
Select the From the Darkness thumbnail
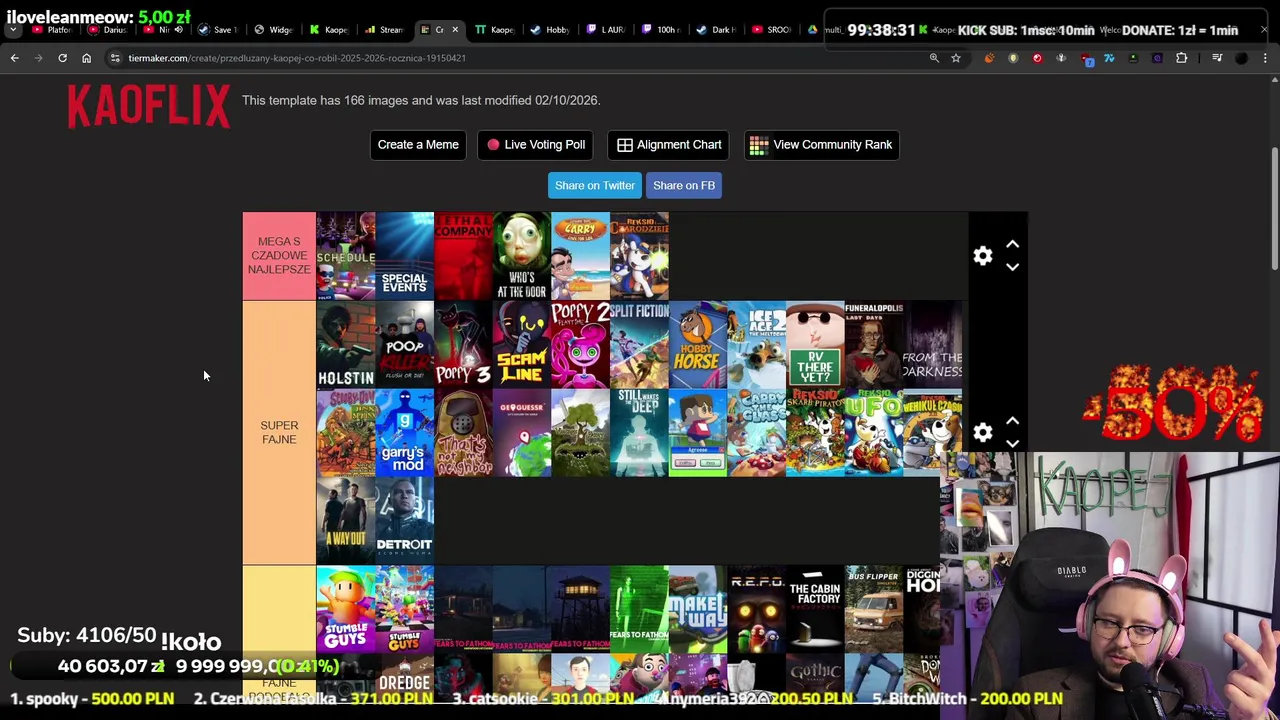(932, 345)
